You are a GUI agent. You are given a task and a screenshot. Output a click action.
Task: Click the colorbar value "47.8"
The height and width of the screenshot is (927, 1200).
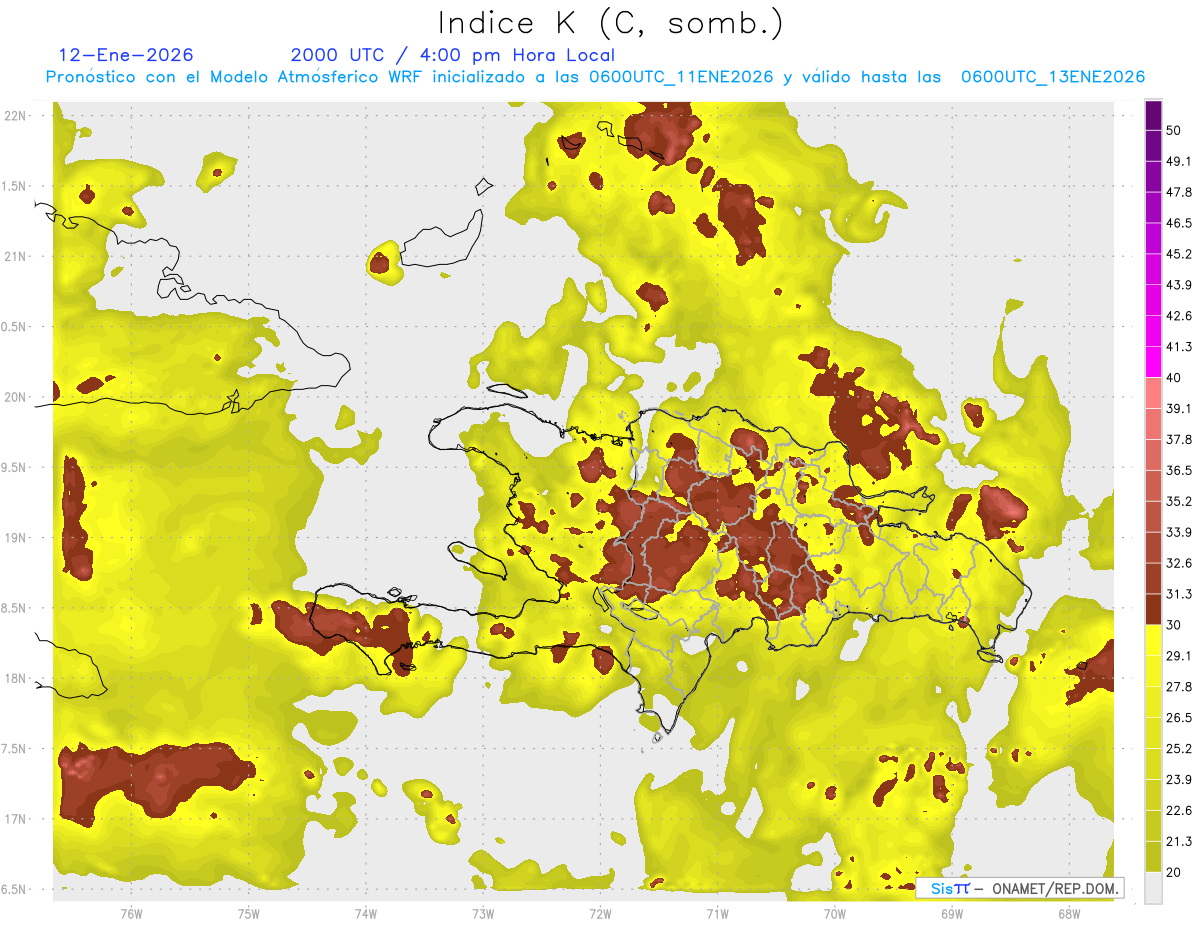point(1179,193)
